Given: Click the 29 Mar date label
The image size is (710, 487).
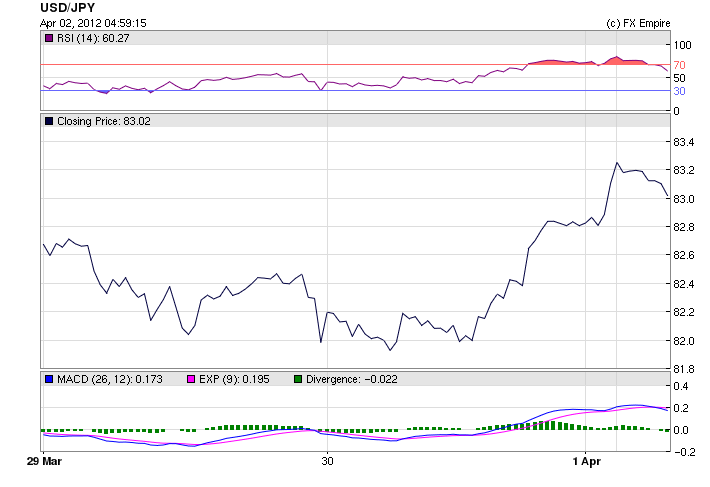Looking at the screenshot, I should pos(44,461).
